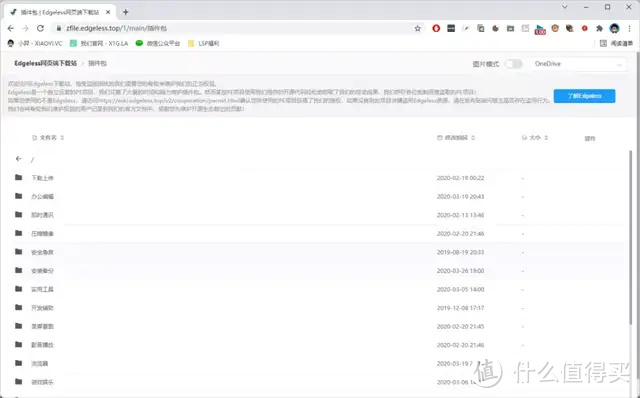Open the 微信公众平台 WeChat bookmark
The width and height of the screenshot is (640, 398).
pos(158,43)
